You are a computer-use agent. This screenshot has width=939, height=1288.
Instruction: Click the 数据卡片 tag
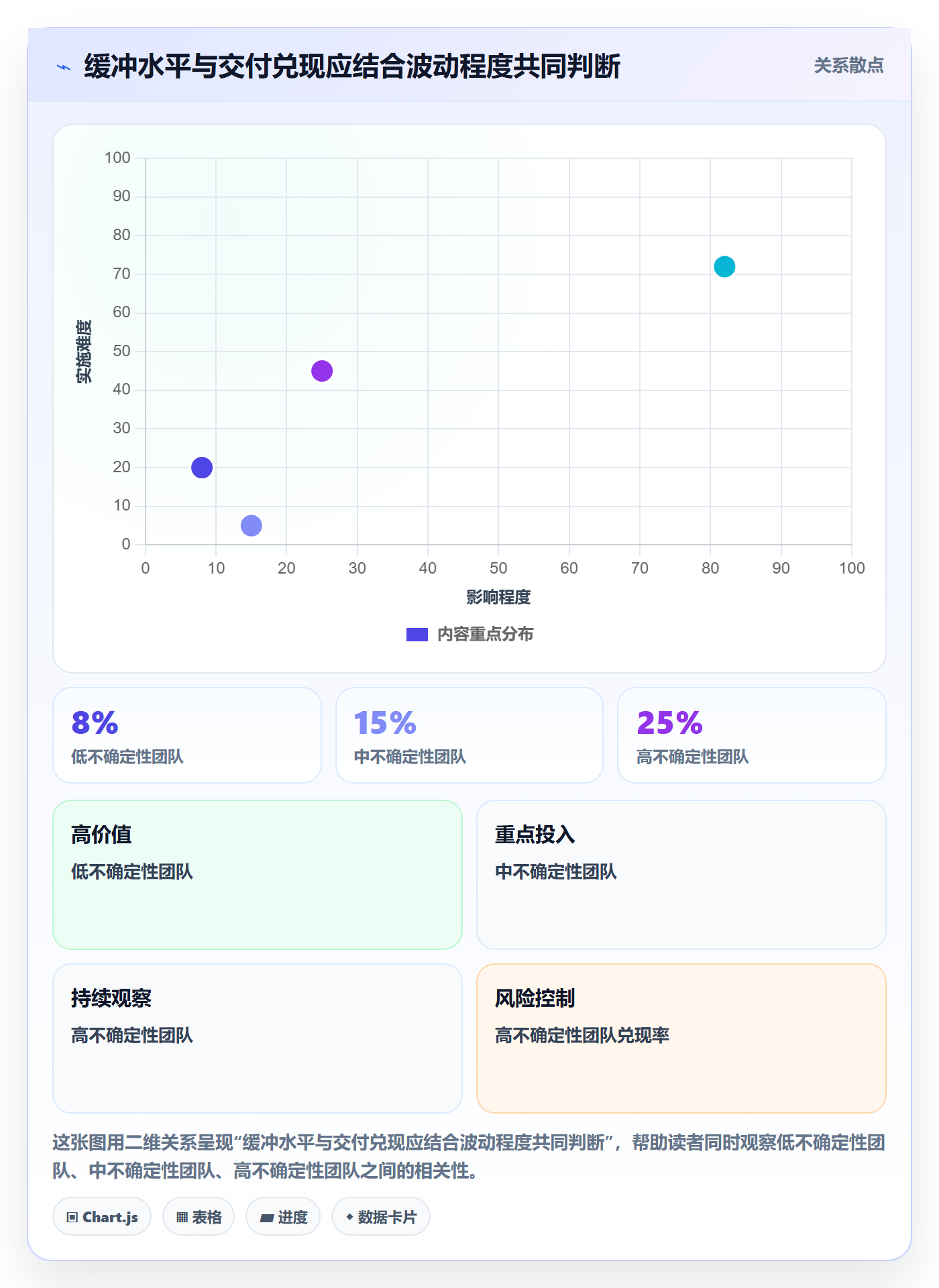381,1217
